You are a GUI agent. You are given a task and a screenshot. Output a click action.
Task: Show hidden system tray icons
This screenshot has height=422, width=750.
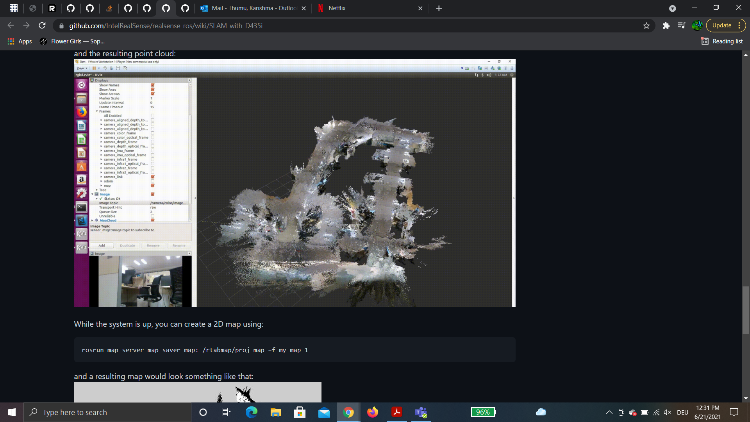[x=609, y=412]
